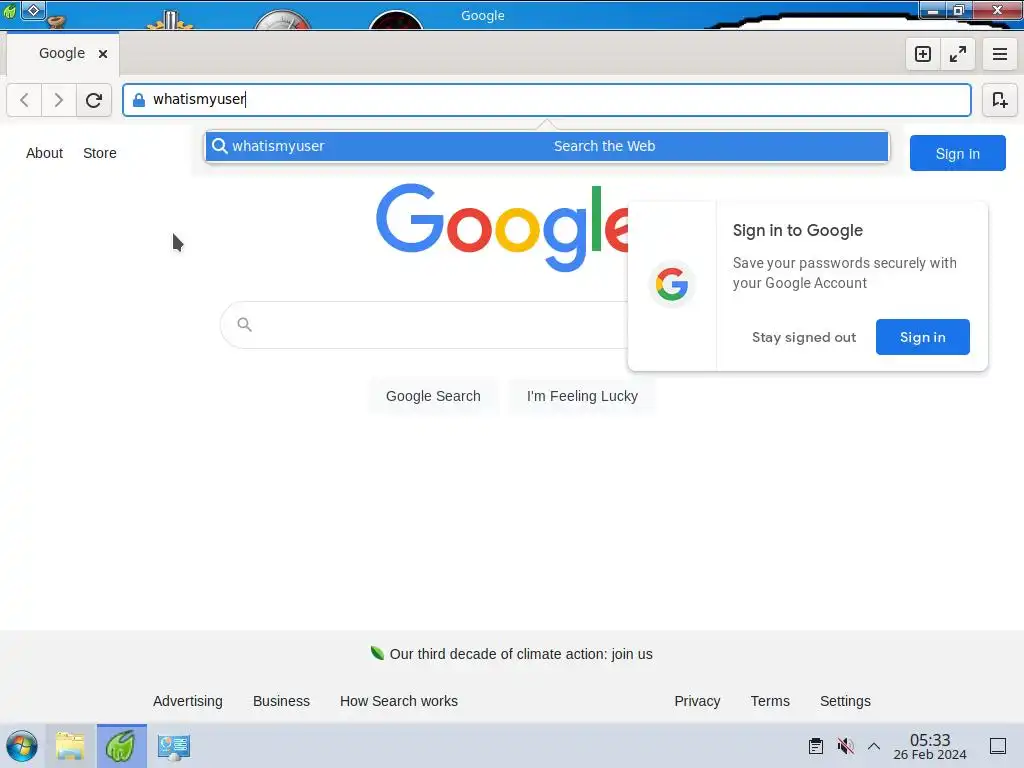Click the padlock icon in address bar

point(138,100)
